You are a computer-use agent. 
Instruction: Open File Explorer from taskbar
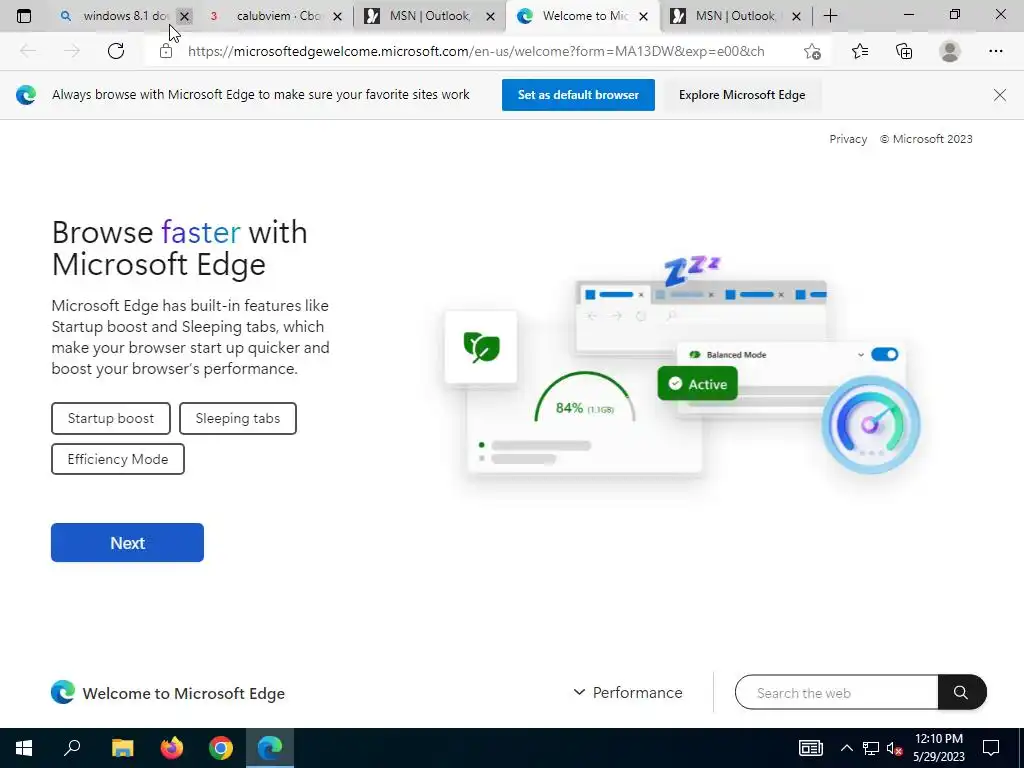[x=122, y=748]
